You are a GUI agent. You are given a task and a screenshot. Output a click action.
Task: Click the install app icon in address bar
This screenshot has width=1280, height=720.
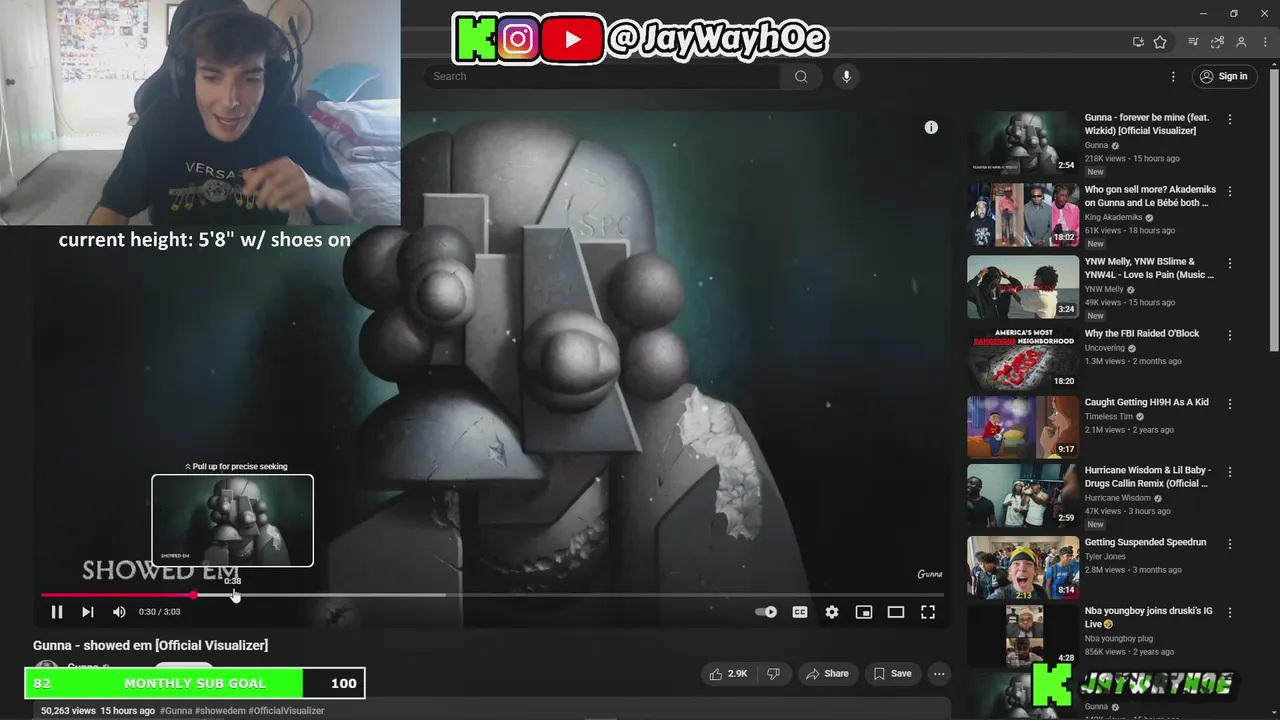click(x=1138, y=42)
